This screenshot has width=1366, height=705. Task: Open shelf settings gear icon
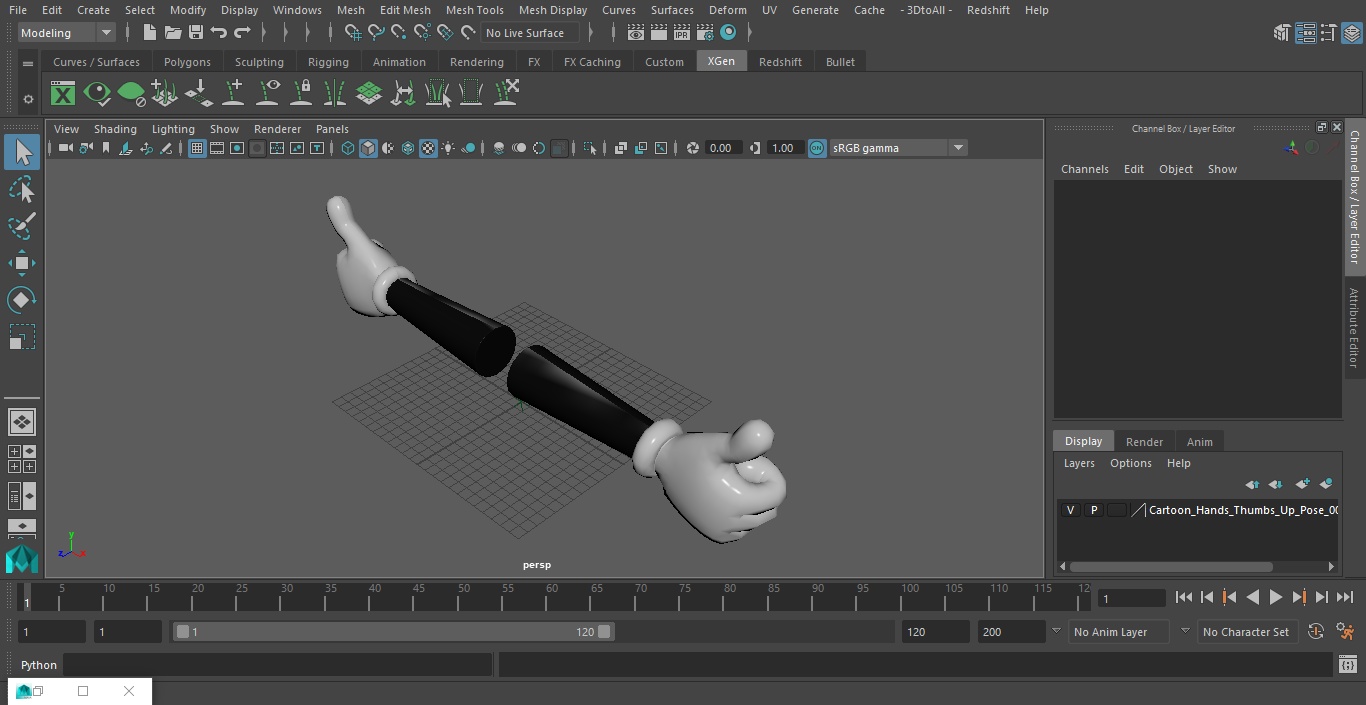[28, 99]
